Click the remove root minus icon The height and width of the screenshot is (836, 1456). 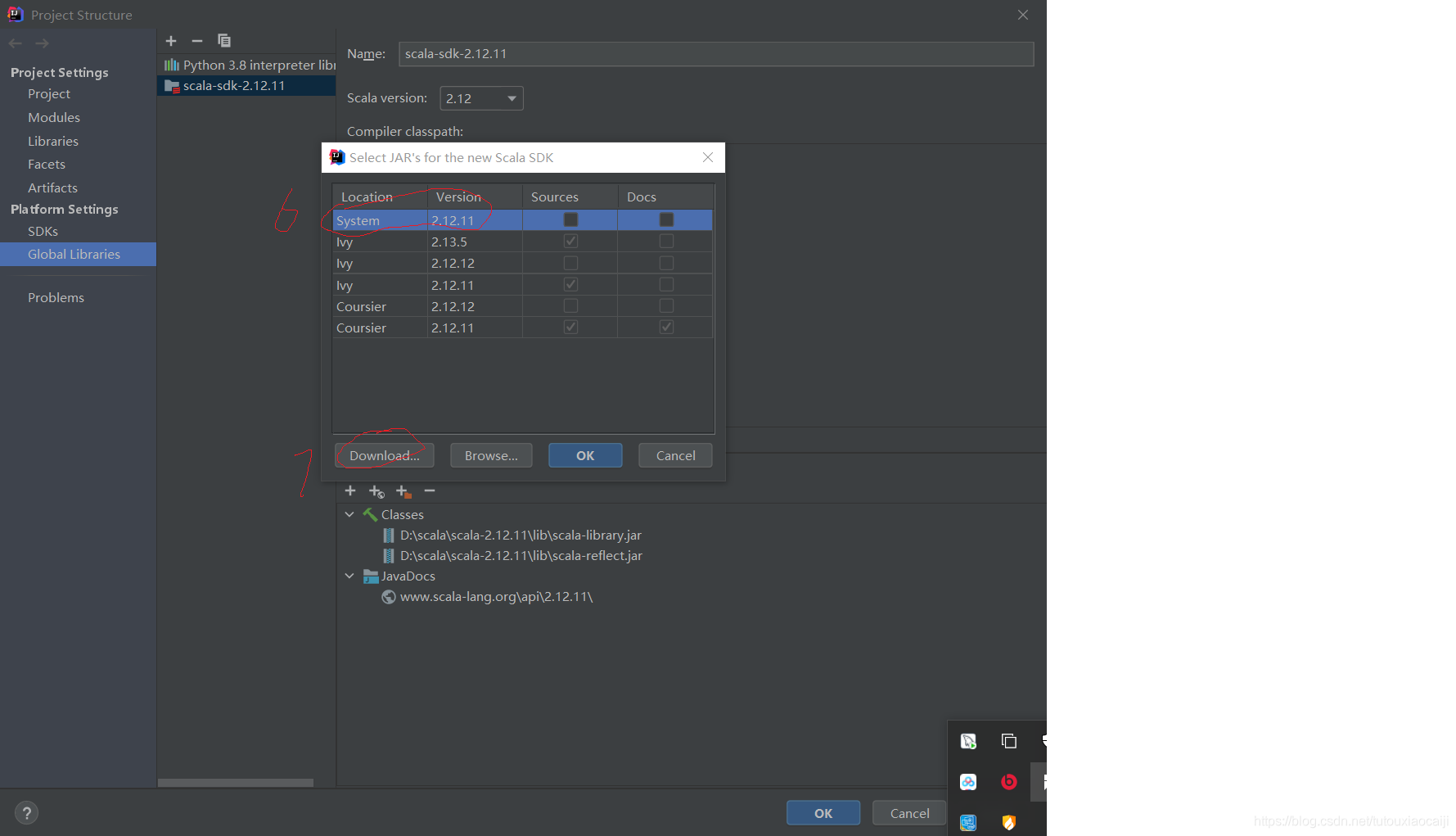point(430,490)
